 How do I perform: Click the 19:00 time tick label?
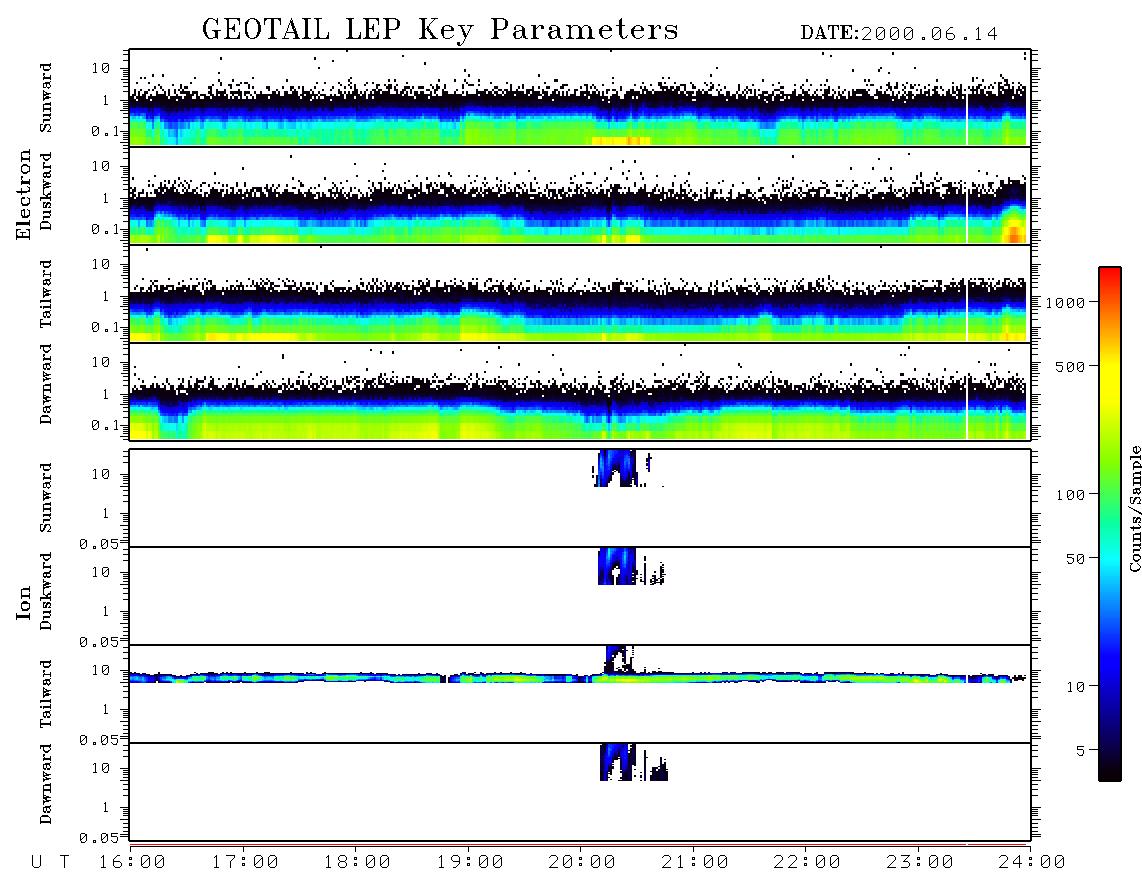[x=470, y=863]
